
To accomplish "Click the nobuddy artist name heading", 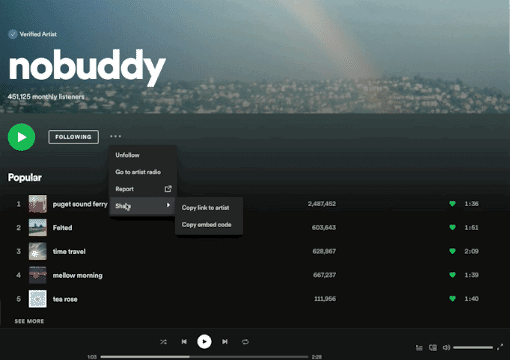I will [x=87, y=67].
